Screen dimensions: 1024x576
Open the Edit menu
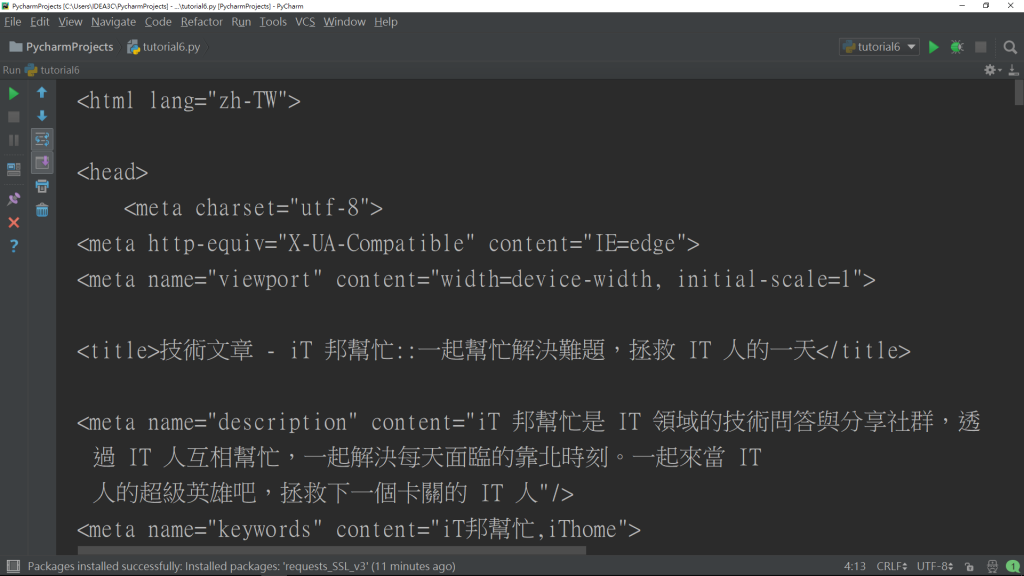coord(39,22)
